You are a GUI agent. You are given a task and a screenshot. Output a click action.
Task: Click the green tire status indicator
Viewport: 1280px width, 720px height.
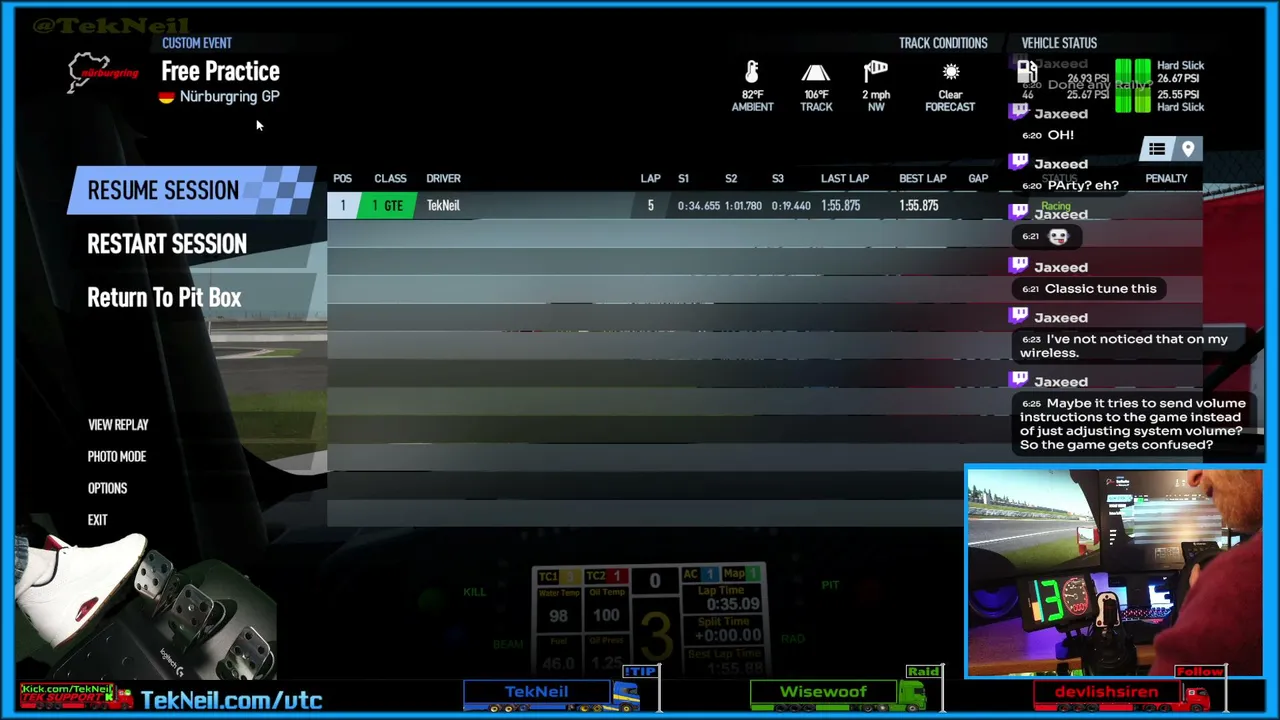[1133, 85]
